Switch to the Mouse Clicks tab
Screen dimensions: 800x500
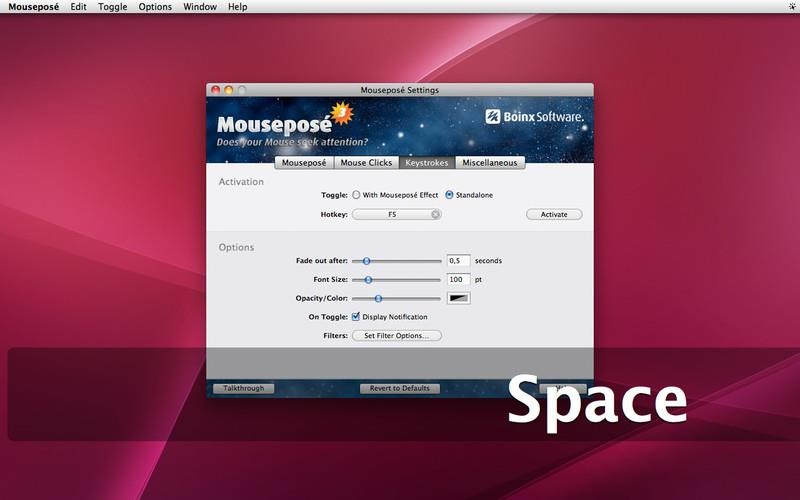click(x=366, y=162)
